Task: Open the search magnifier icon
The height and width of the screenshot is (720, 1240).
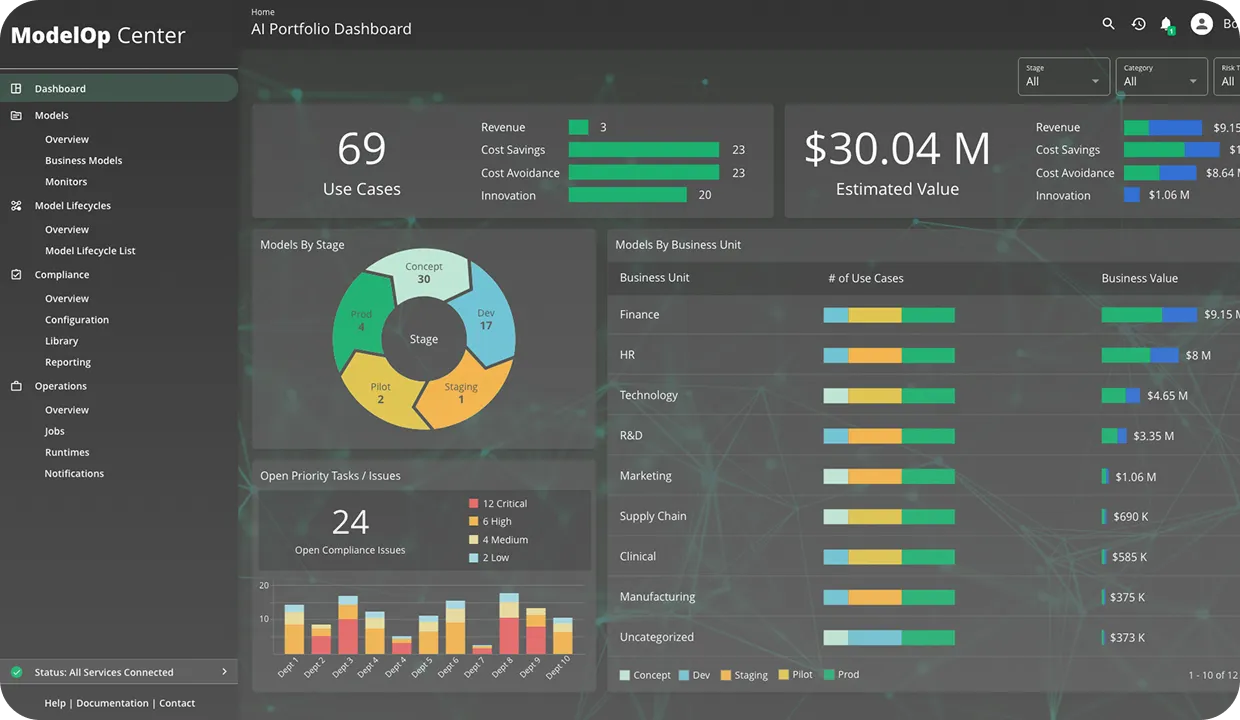Action: pos(1108,23)
